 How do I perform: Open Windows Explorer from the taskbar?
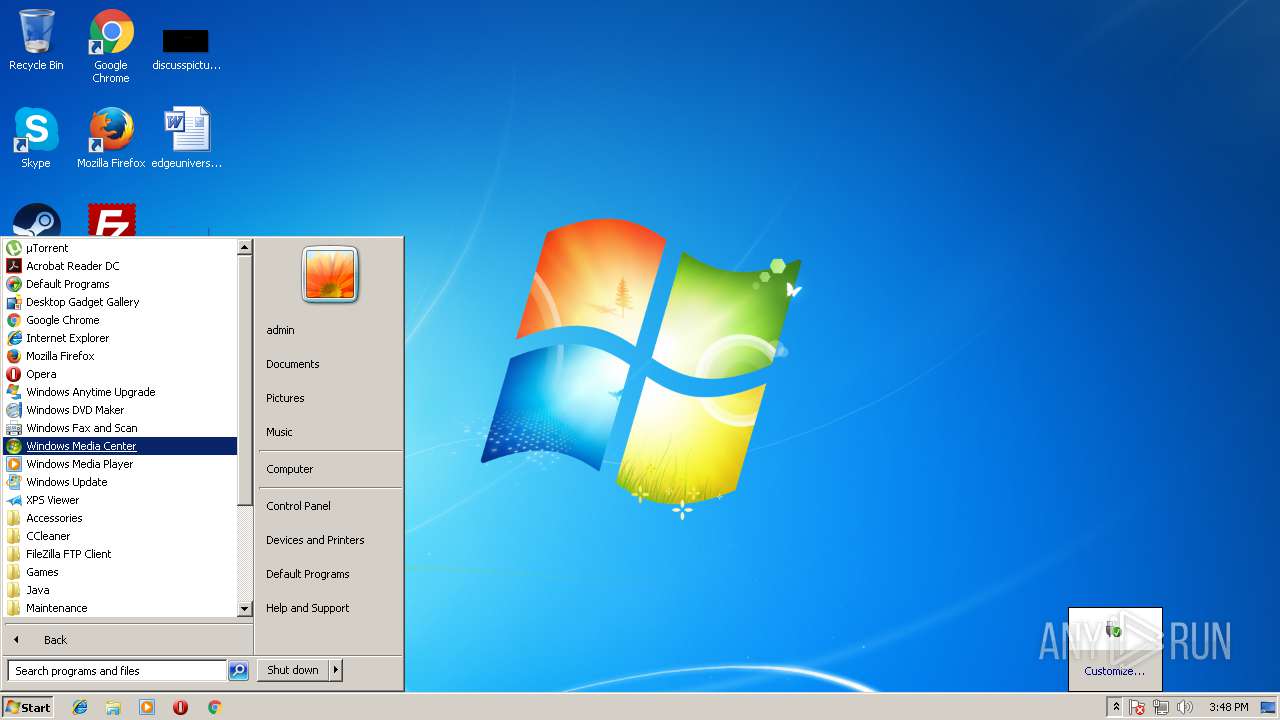pyautogui.click(x=113, y=707)
